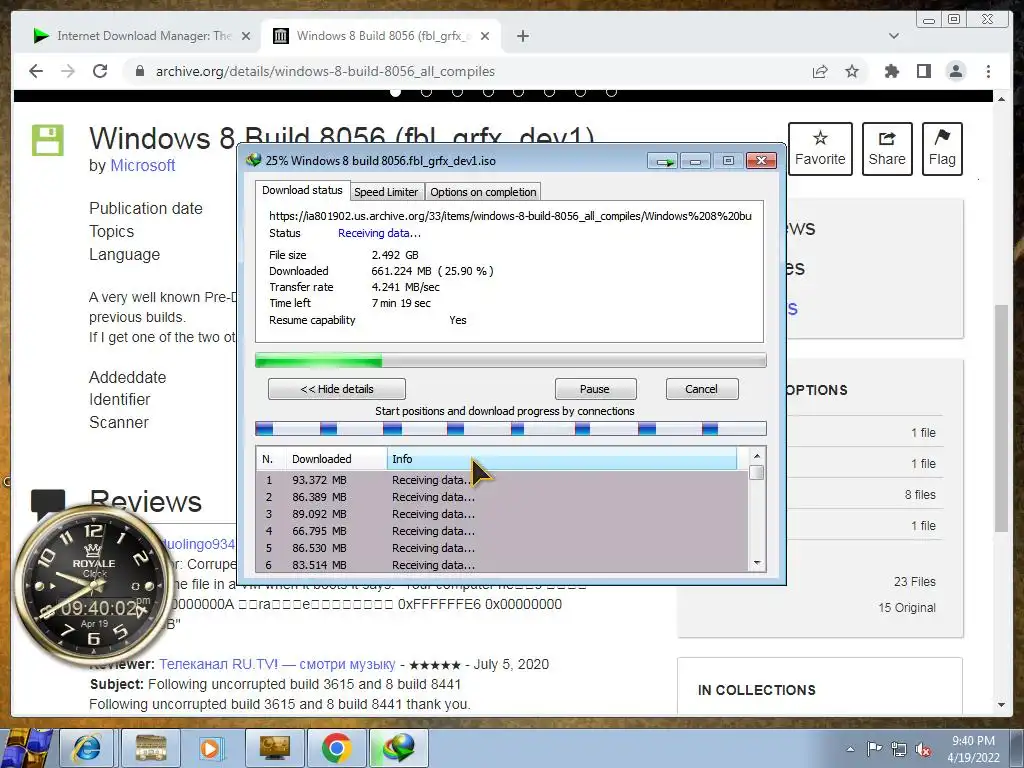Click the IDM globe icon in dialog title bar
This screenshot has width=1024, height=768.
pos(253,160)
